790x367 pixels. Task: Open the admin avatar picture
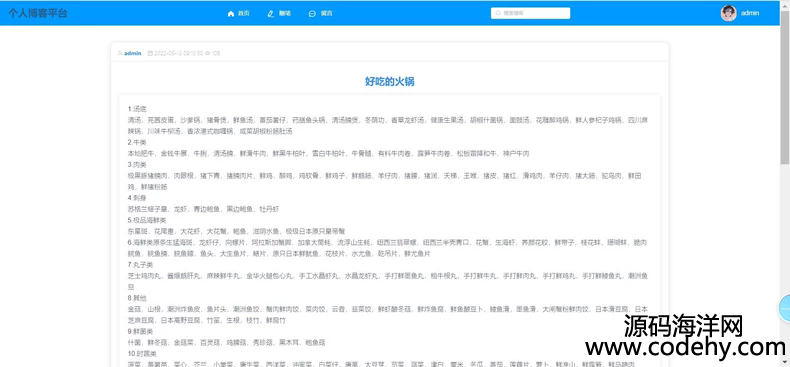[x=729, y=13]
